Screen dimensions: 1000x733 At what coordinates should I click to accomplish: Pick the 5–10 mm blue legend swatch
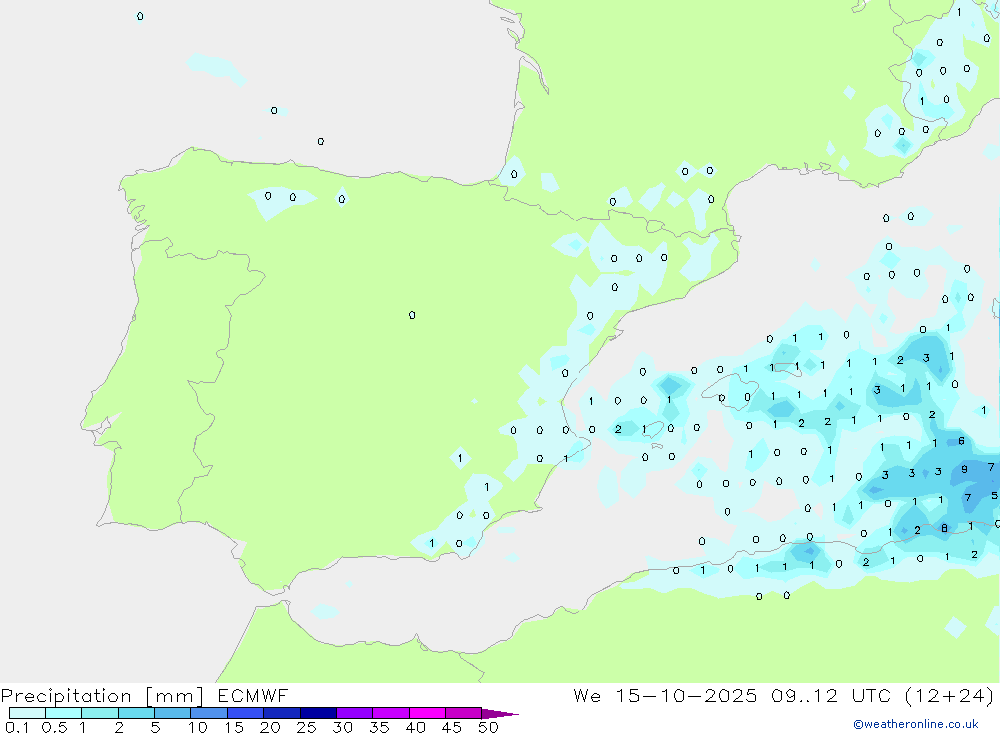(172, 714)
